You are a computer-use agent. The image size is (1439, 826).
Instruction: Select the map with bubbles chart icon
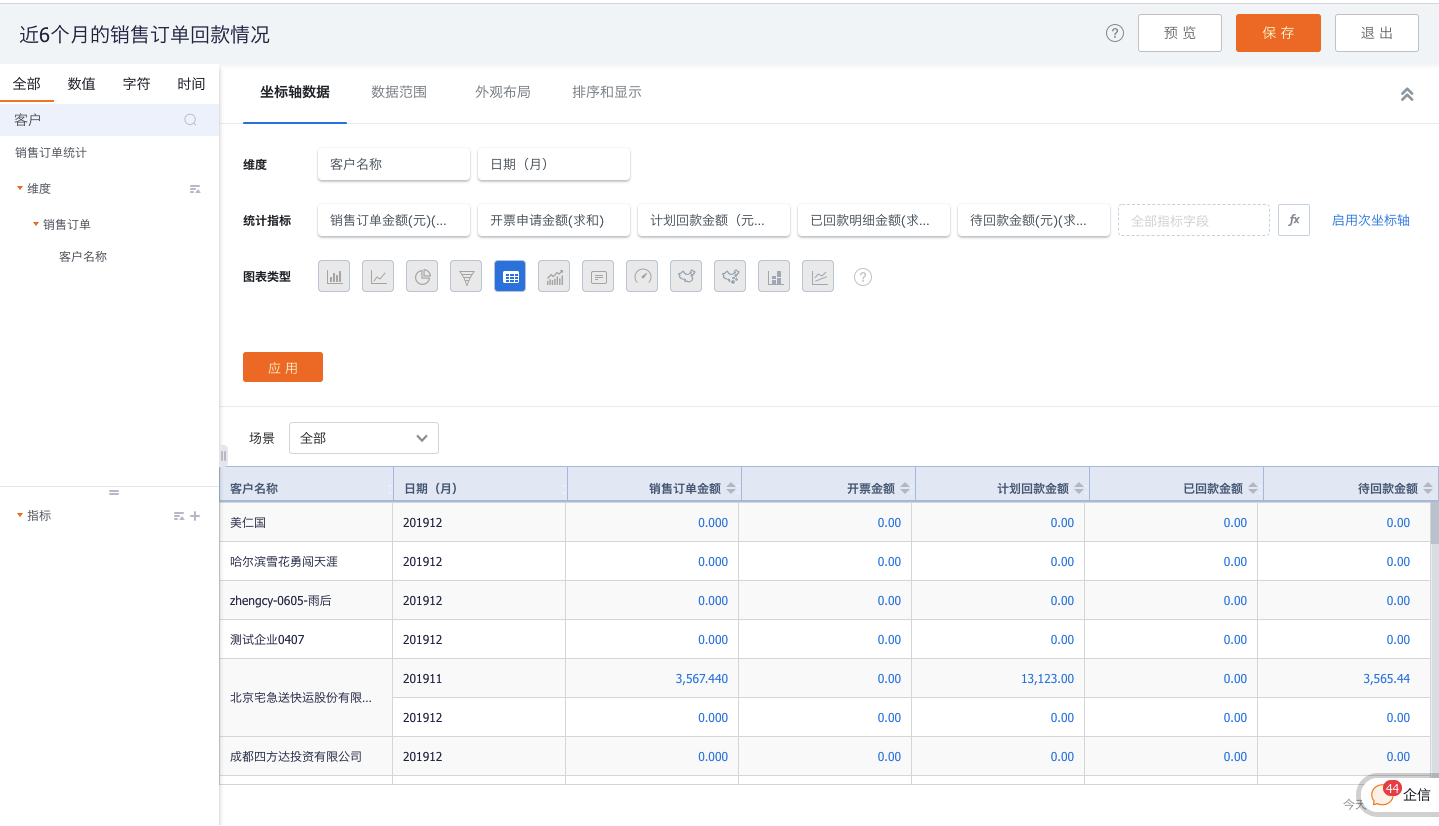(x=730, y=277)
